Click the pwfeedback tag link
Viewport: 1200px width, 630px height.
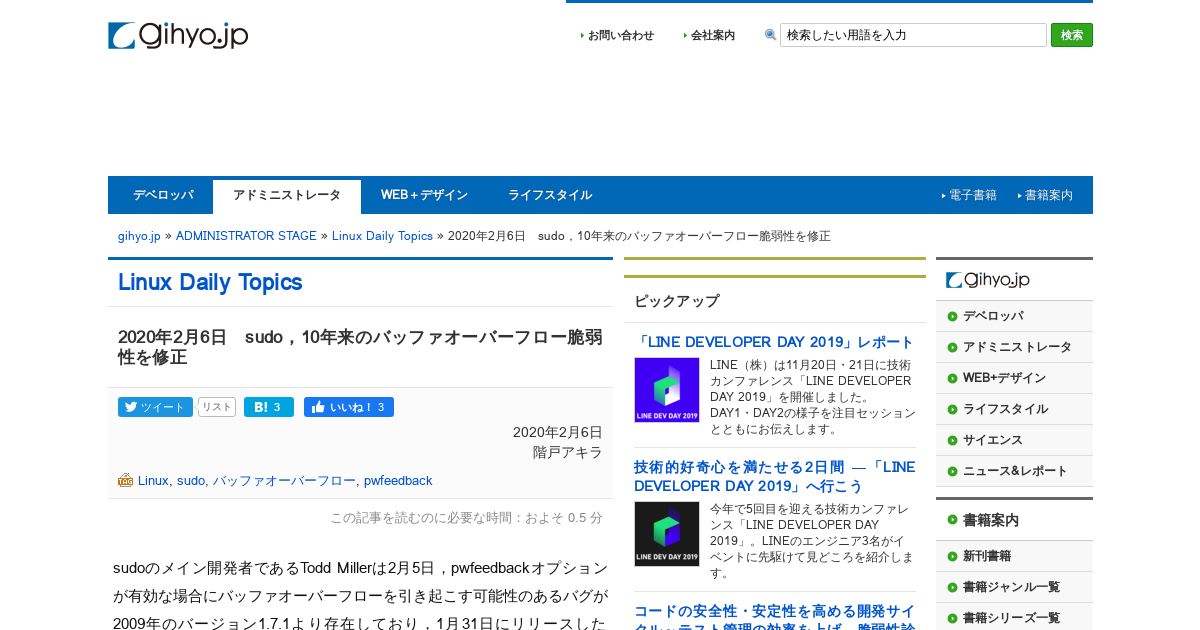click(398, 481)
